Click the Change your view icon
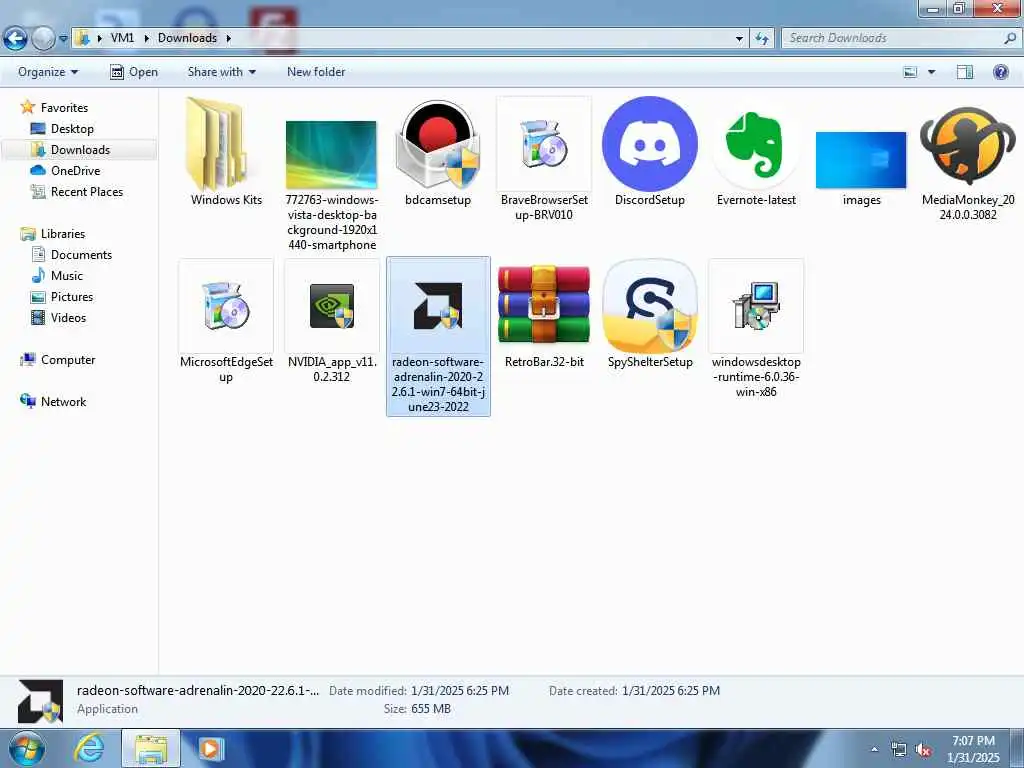Screen dimensions: 1024x768 (x=910, y=72)
